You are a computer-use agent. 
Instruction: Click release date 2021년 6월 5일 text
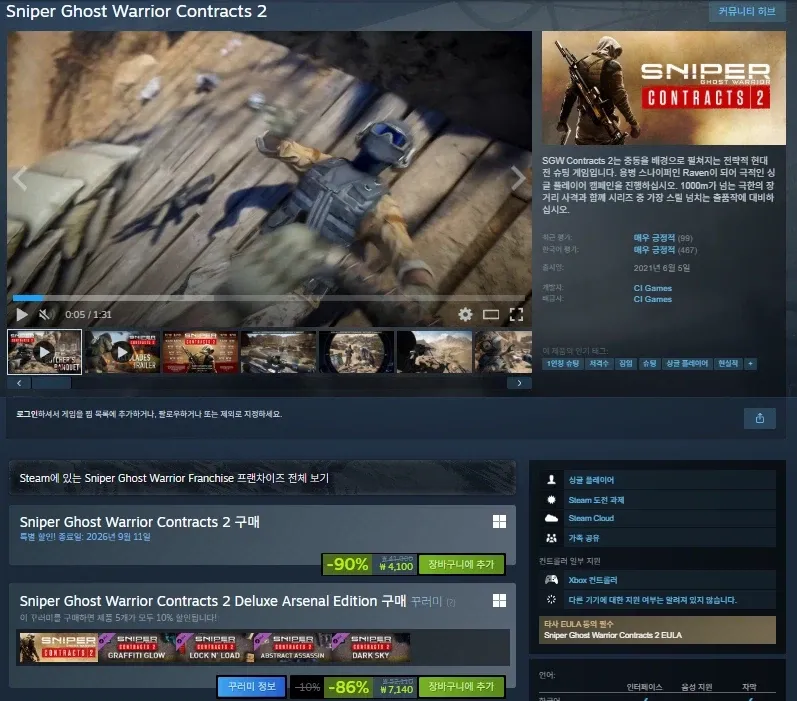[661, 268]
